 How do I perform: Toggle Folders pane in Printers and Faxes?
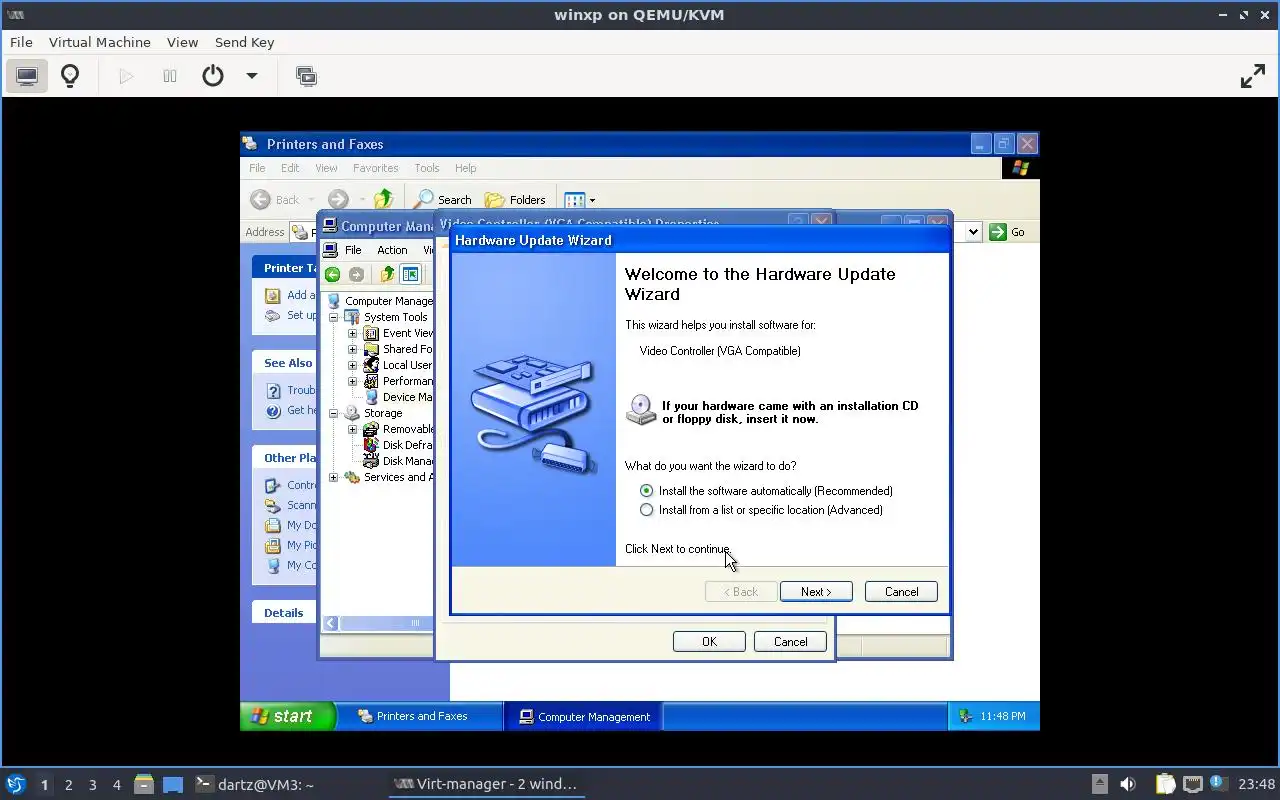[515, 200]
